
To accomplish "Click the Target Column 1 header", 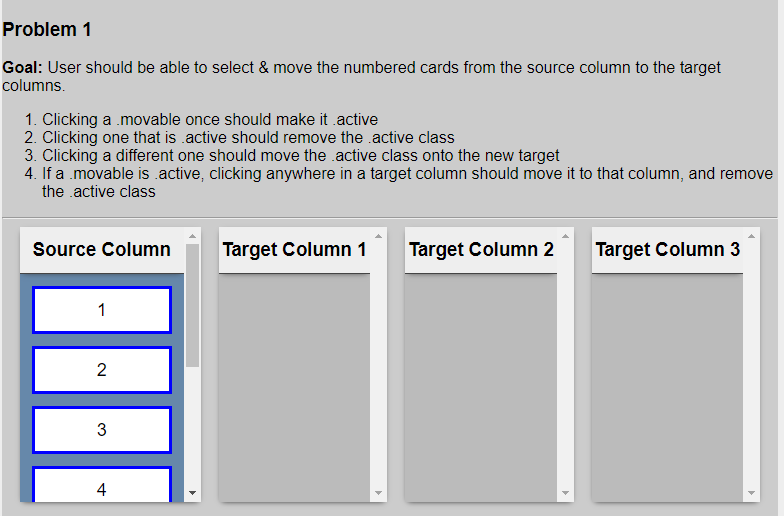I will [294, 250].
